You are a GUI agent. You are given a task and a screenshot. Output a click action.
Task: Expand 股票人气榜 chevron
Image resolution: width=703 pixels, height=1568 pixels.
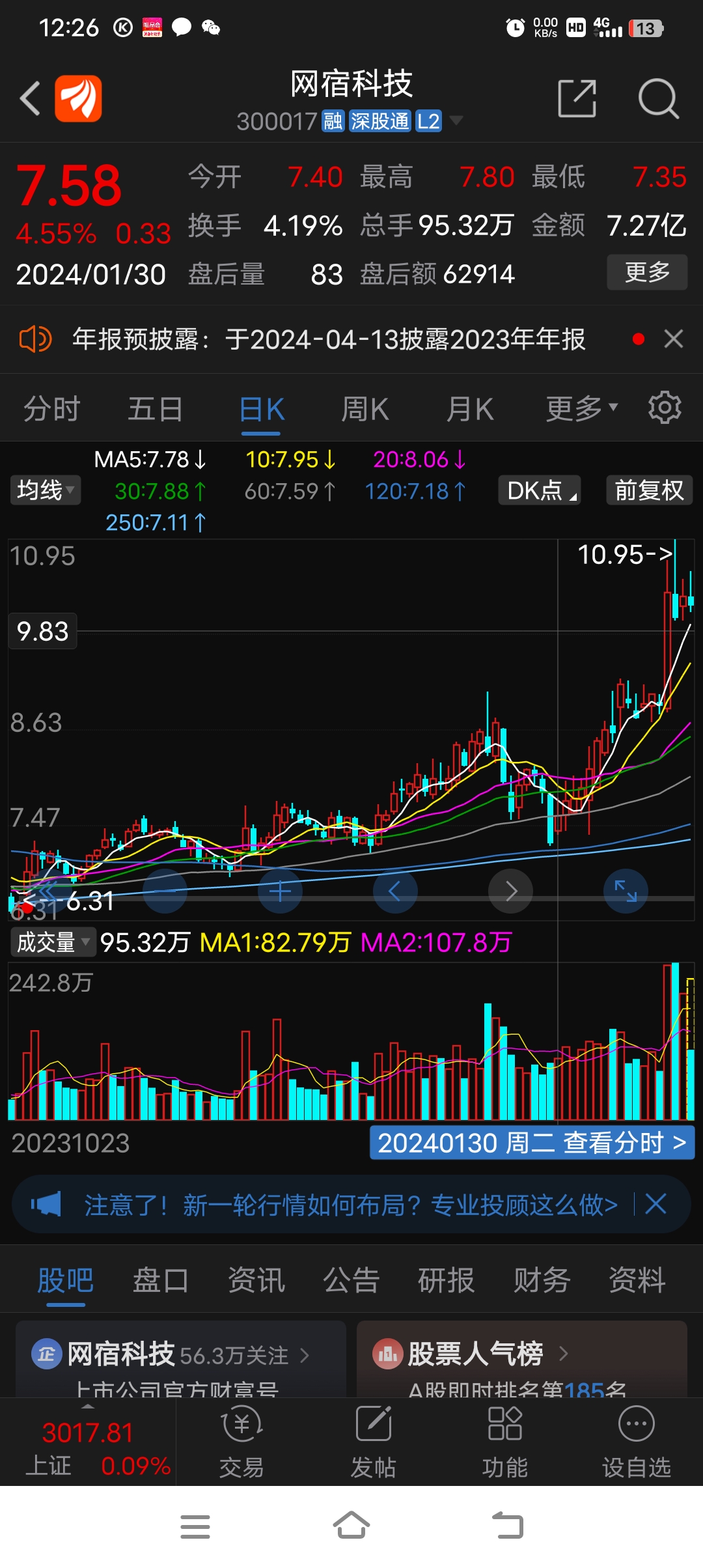(563, 1354)
